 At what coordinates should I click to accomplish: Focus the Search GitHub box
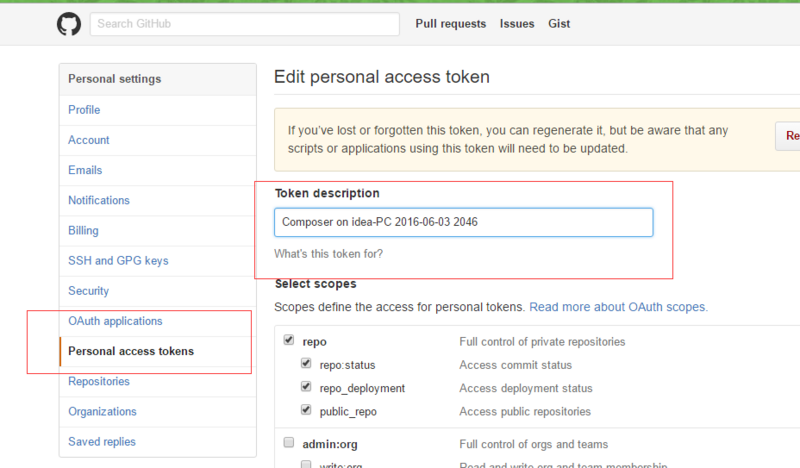point(240,24)
